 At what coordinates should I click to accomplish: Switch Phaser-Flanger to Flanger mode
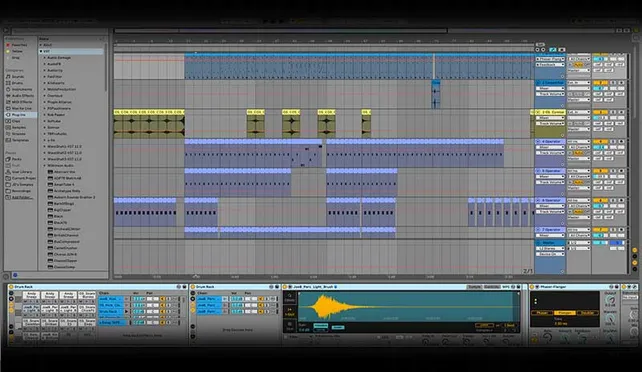(565, 313)
